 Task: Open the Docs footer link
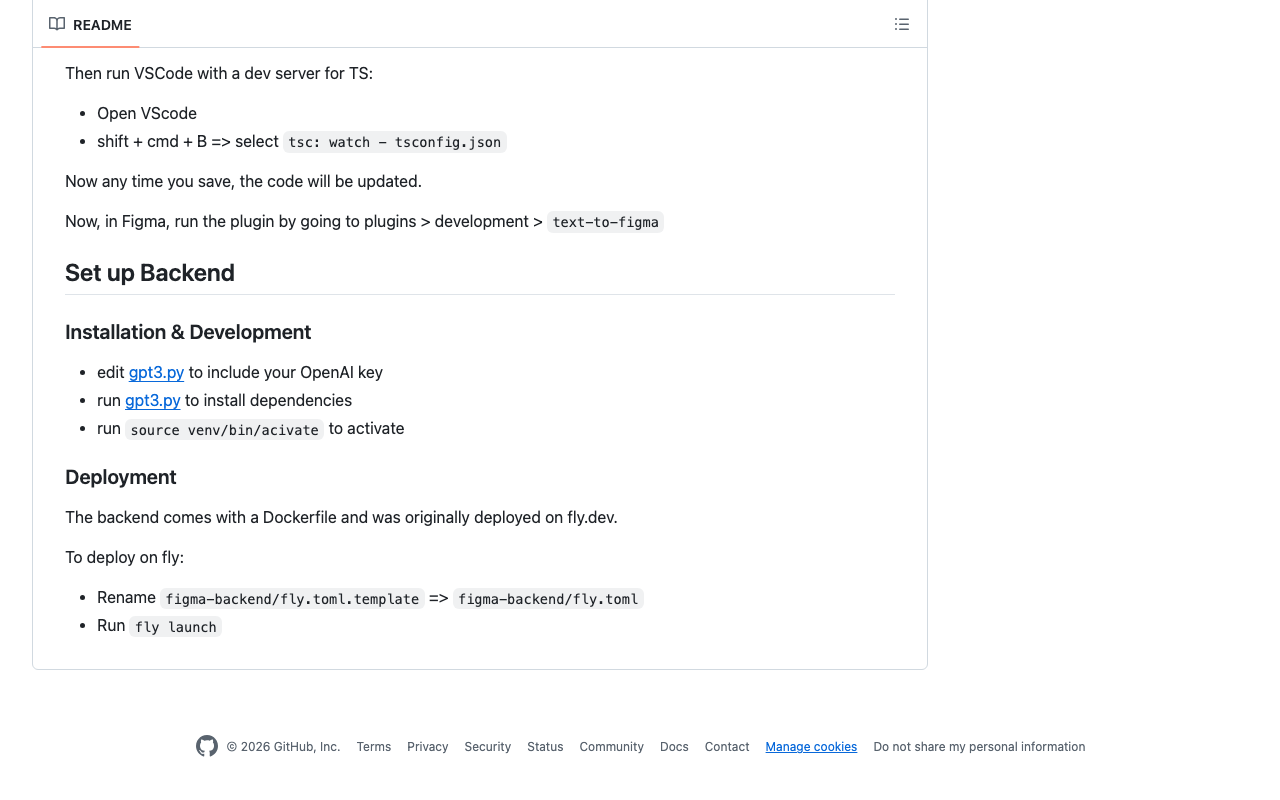pos(674,747)
